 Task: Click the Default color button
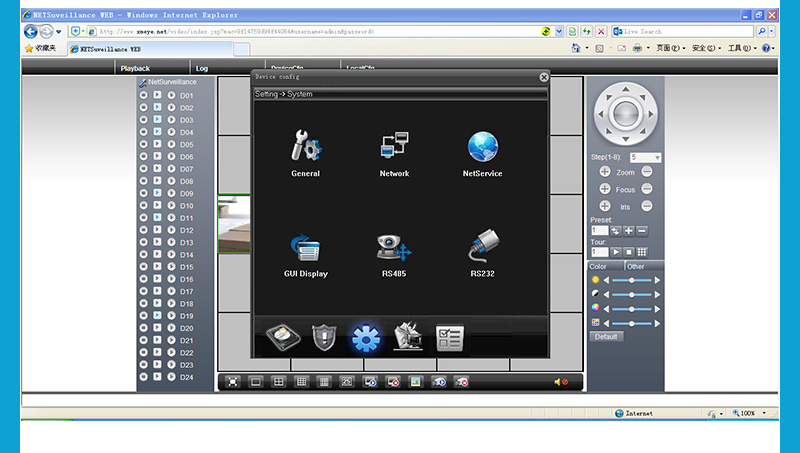click(x=605, y=337)
